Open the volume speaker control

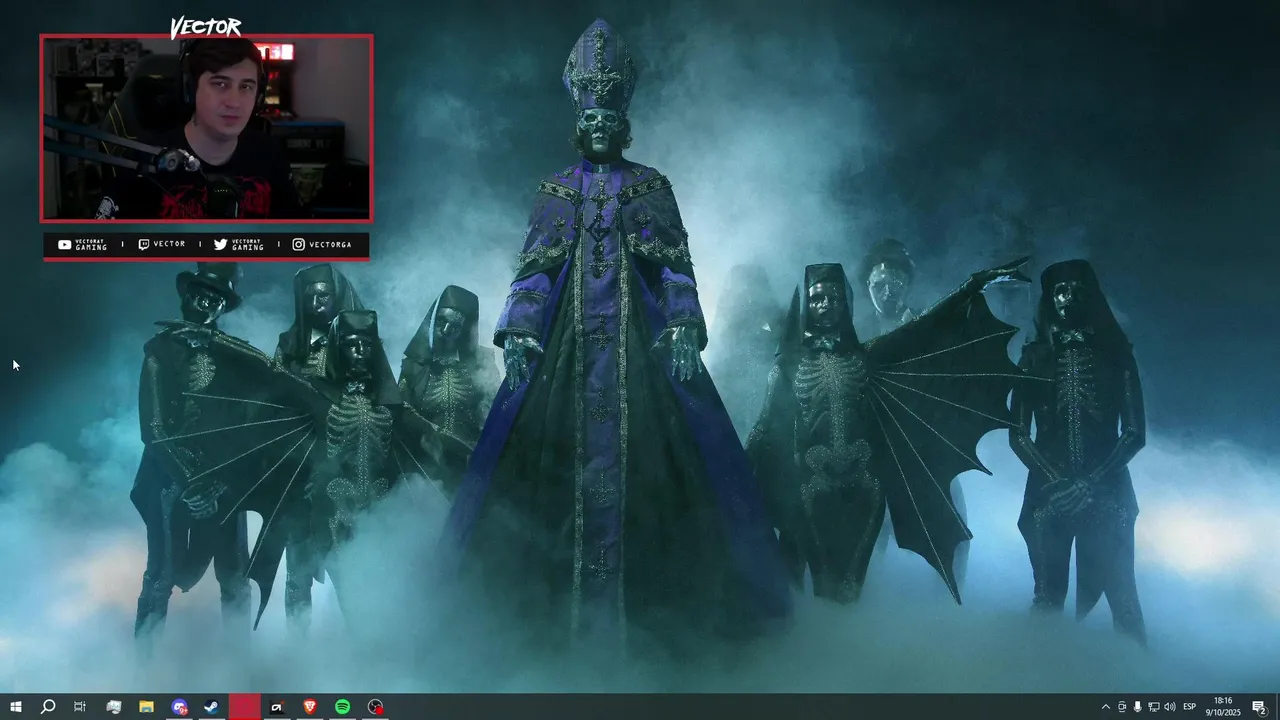coord(1169,707)
